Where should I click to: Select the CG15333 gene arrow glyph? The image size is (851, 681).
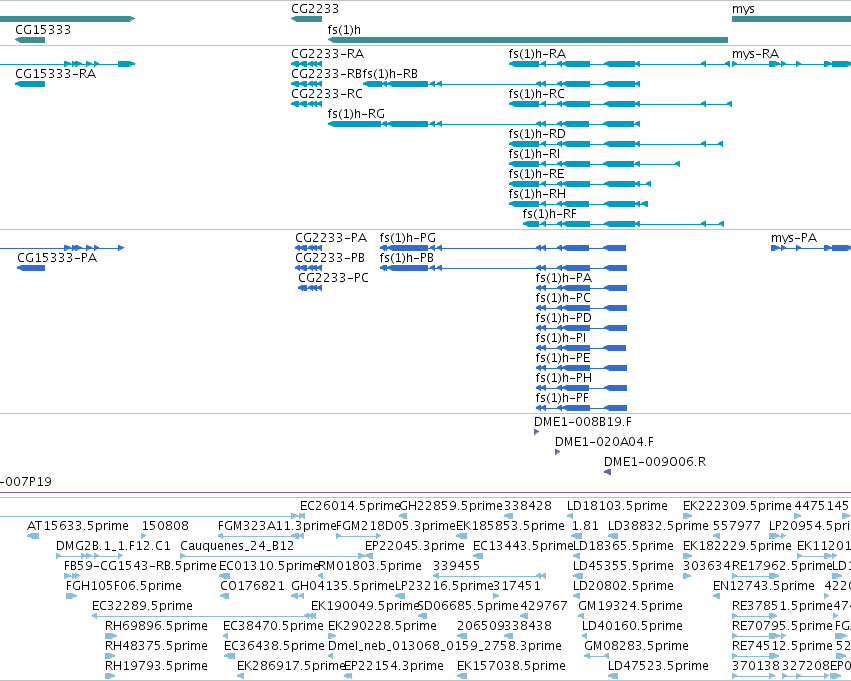30,40
